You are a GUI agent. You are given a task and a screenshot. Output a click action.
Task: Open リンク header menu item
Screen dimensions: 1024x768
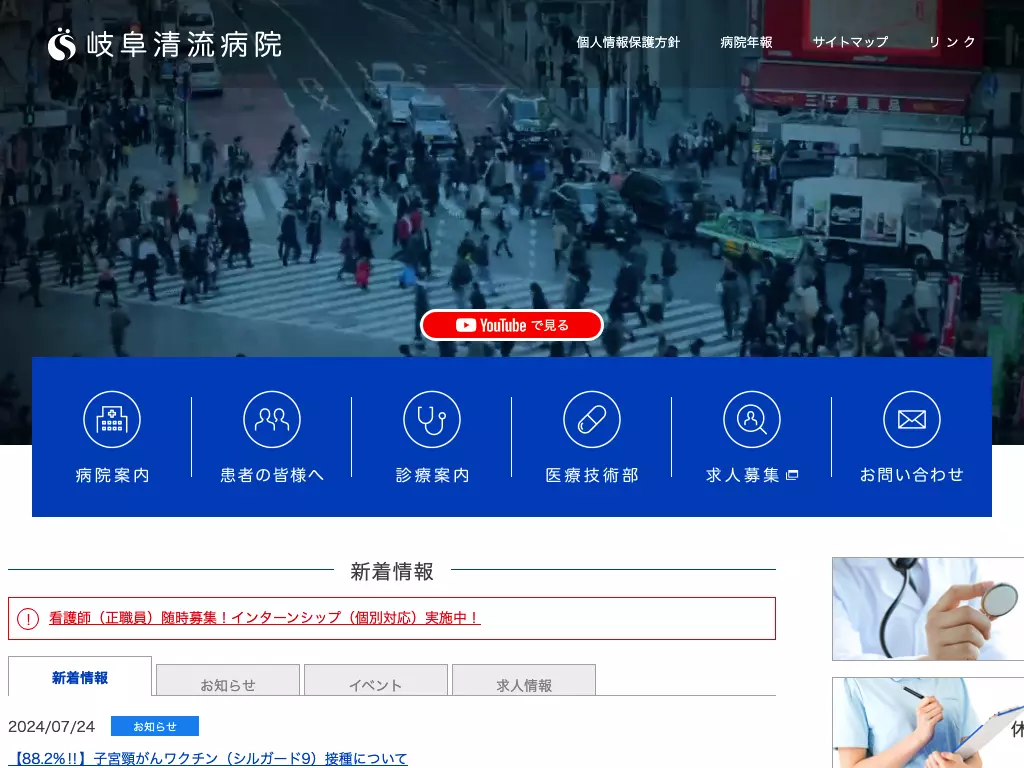(952, 42)
